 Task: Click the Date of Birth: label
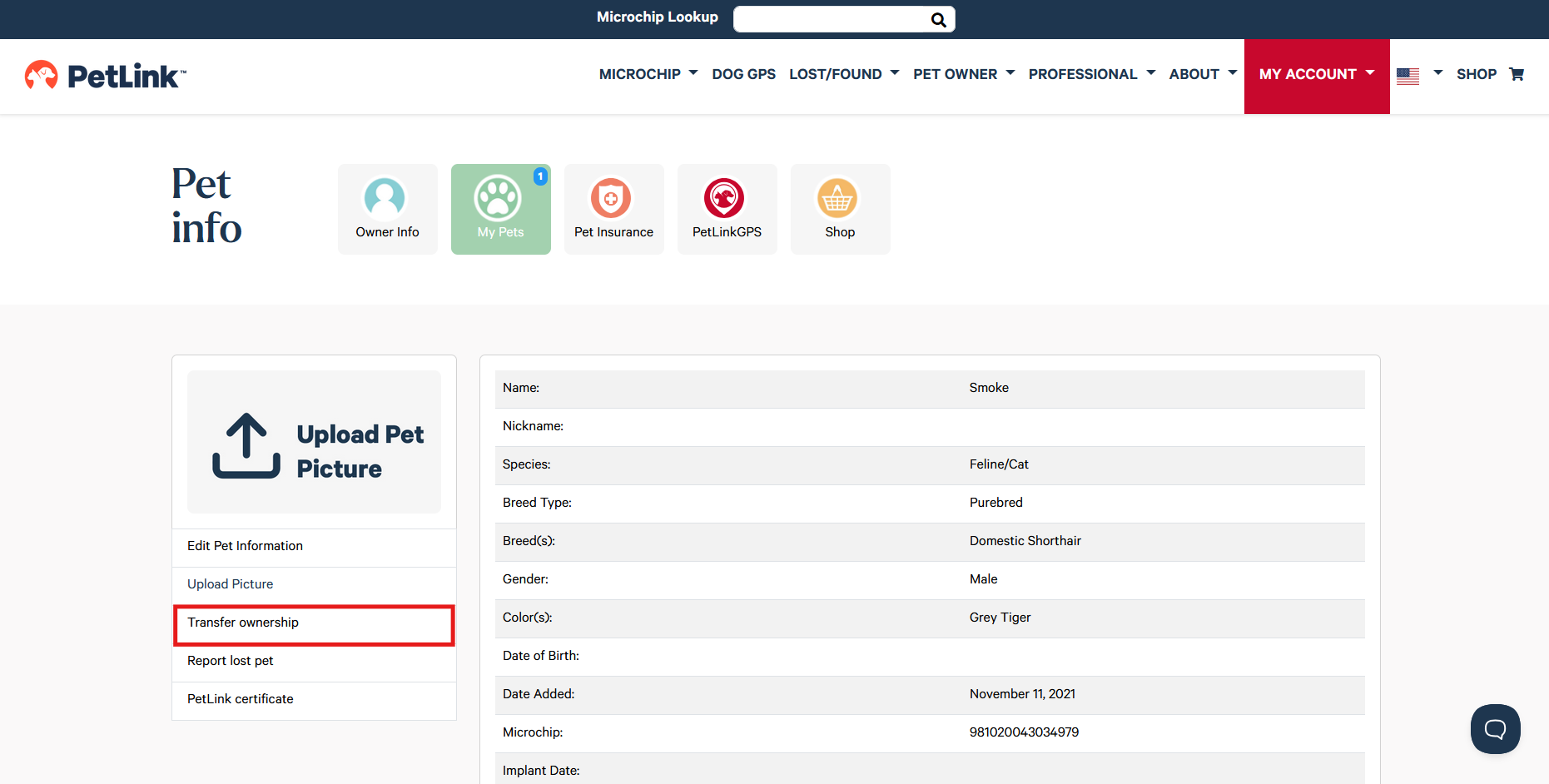coord(541,656)
